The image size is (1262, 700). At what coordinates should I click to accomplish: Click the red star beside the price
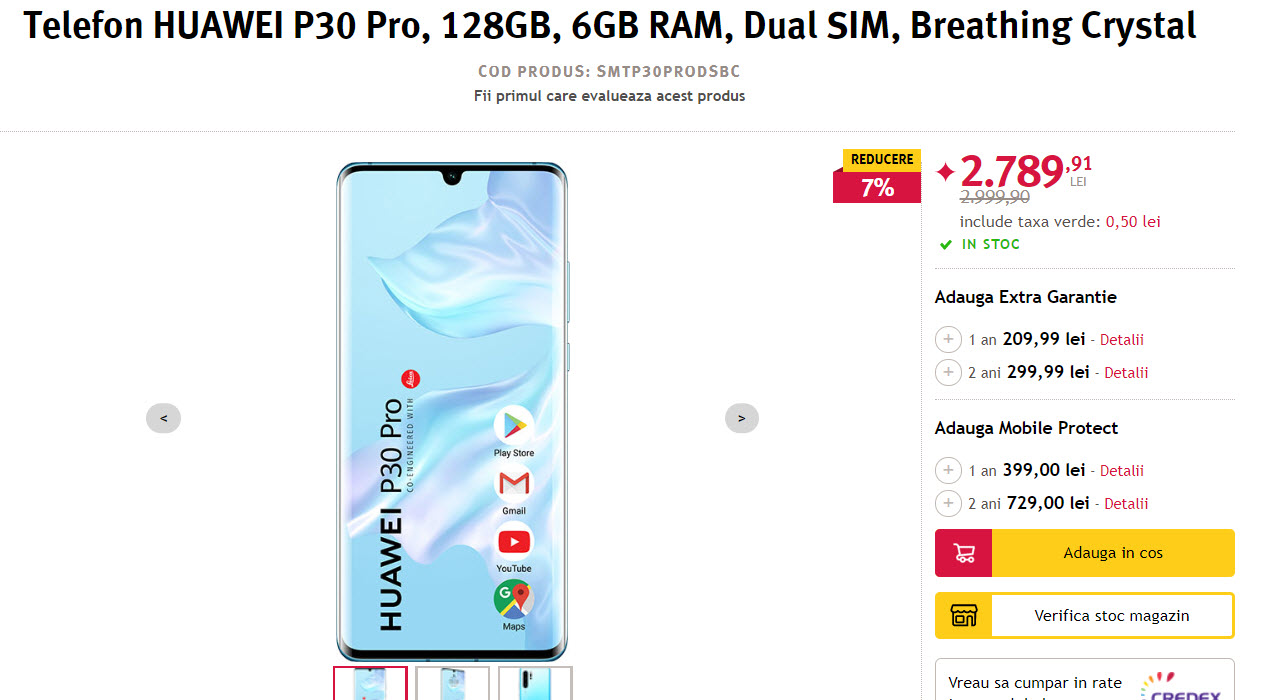[945, 172]
